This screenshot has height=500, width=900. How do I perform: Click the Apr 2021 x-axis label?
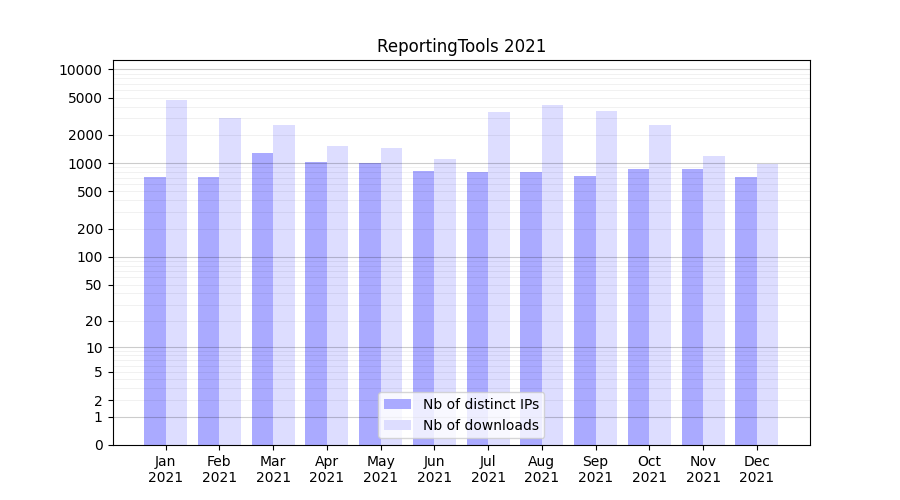tap(327, 469)
